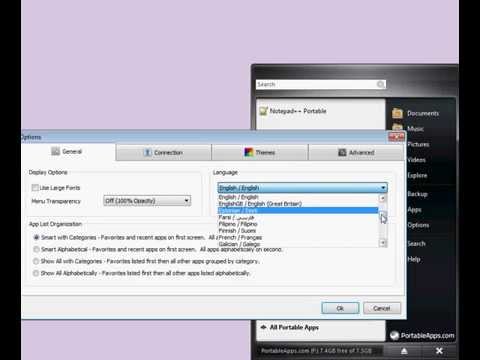Open Pictures in PortableApps menu
This screenshot has height=360, width=480.
418,144
